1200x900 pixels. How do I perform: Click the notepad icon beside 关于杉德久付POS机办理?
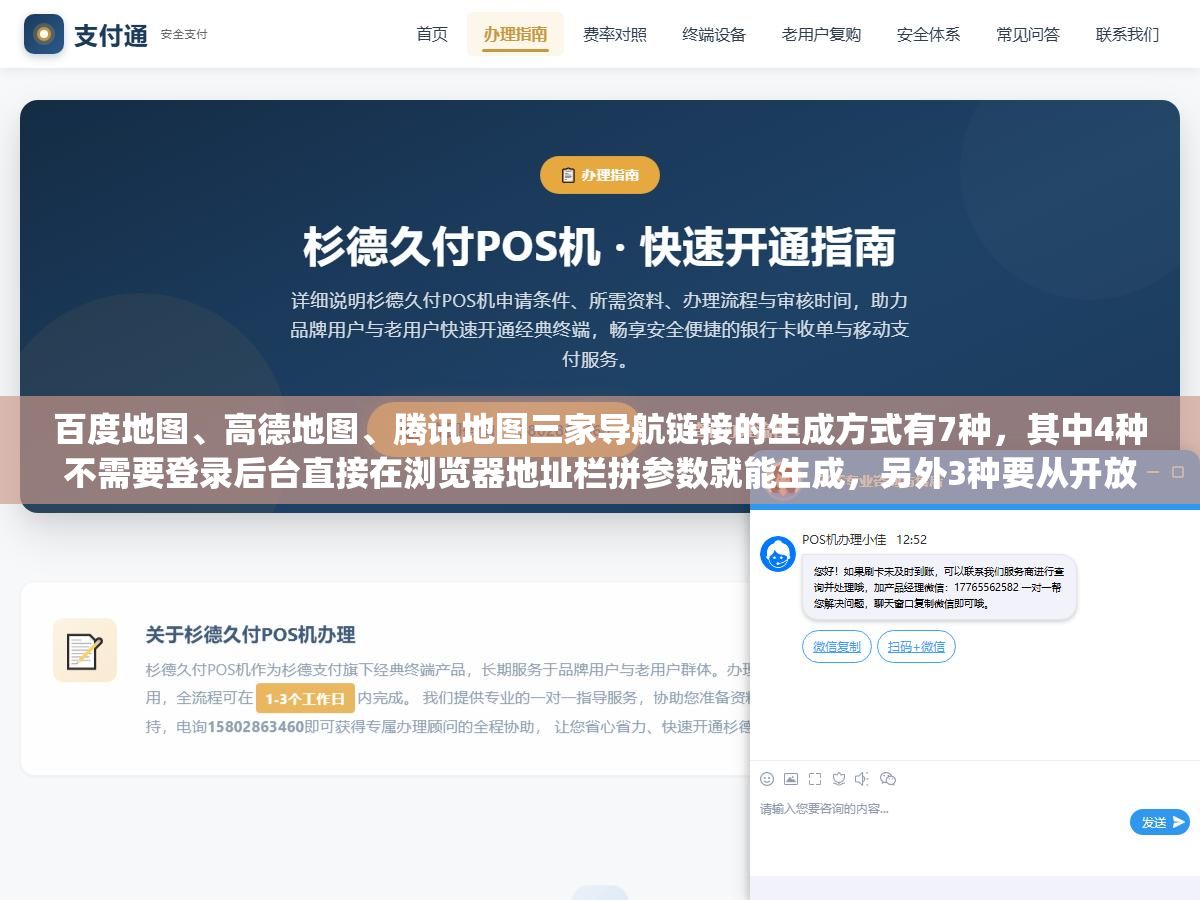pos(85,651)
